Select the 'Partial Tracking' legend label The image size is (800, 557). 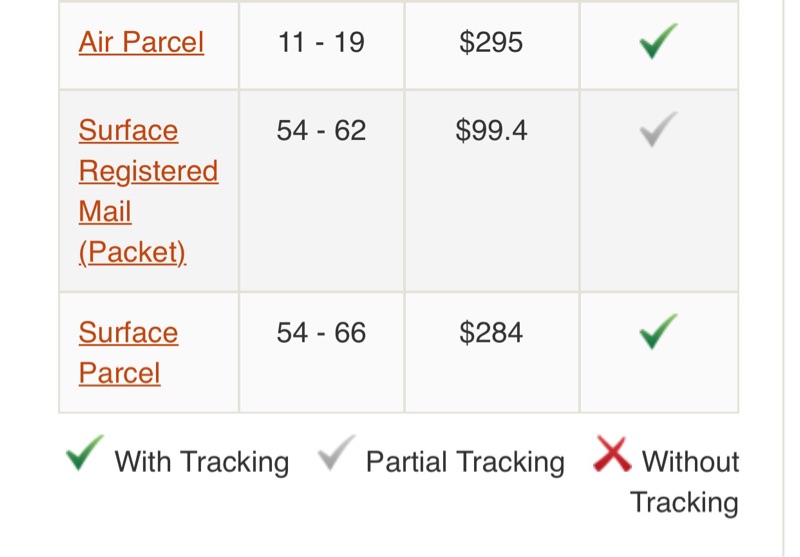tap(465, 462)
